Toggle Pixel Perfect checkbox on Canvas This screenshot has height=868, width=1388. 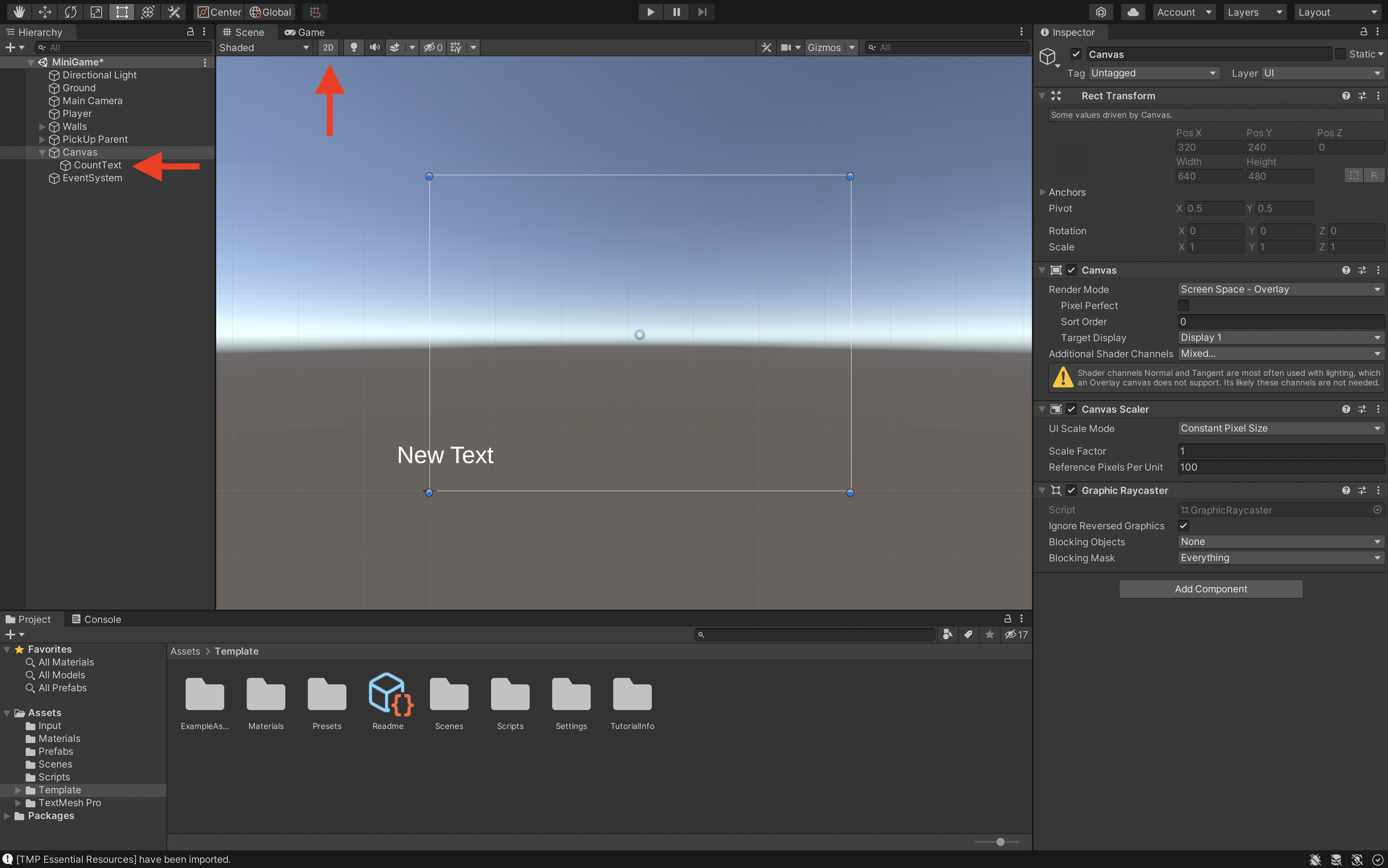pyautogui.click(x=1183, y=305)
